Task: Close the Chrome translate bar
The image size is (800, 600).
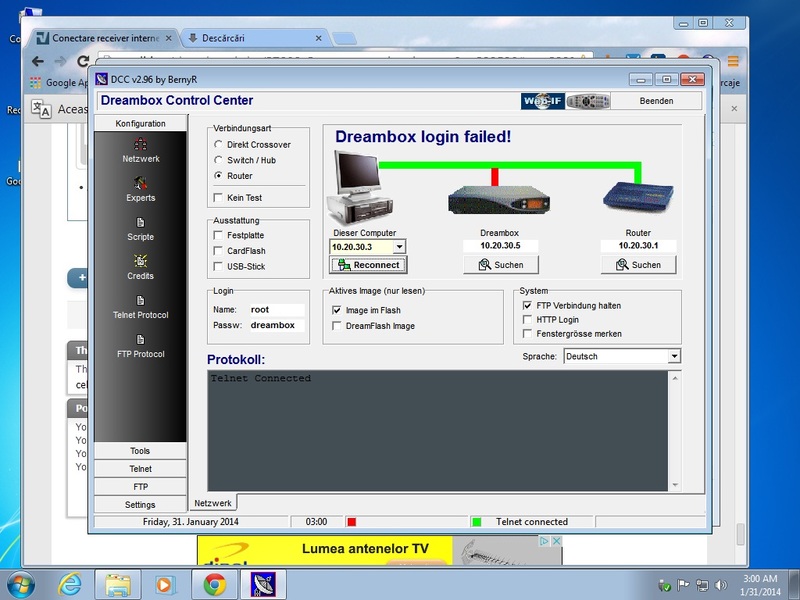Action: (x=734, y=109)
